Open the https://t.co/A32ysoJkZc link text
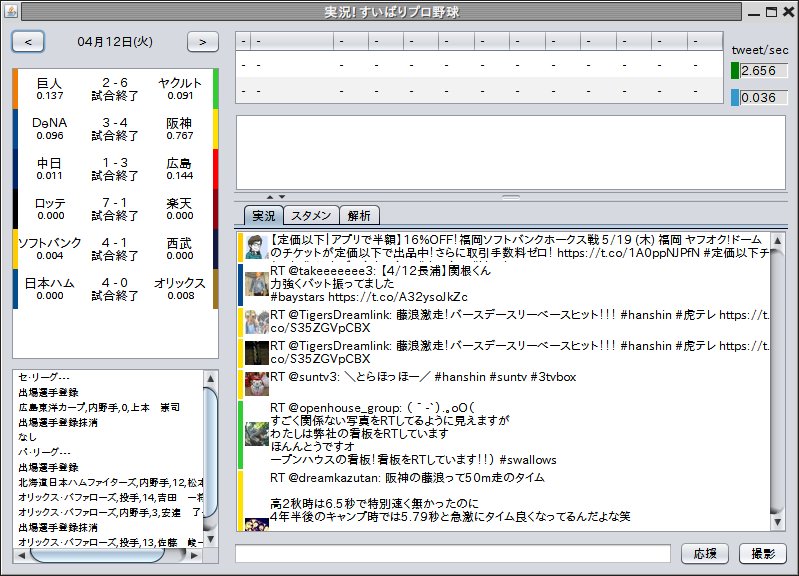 click(397, 297)
